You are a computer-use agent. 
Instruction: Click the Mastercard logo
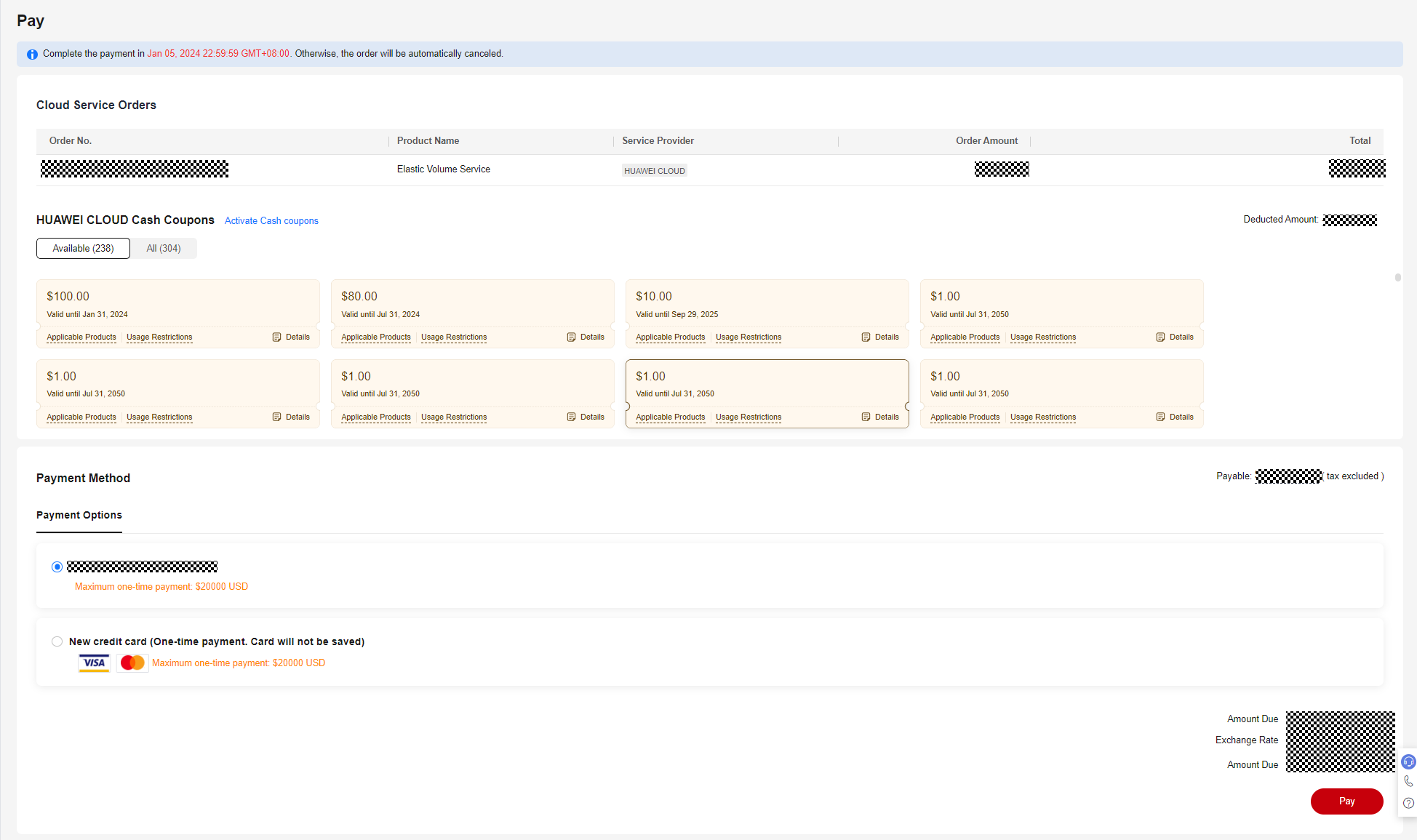pos(132,663)
